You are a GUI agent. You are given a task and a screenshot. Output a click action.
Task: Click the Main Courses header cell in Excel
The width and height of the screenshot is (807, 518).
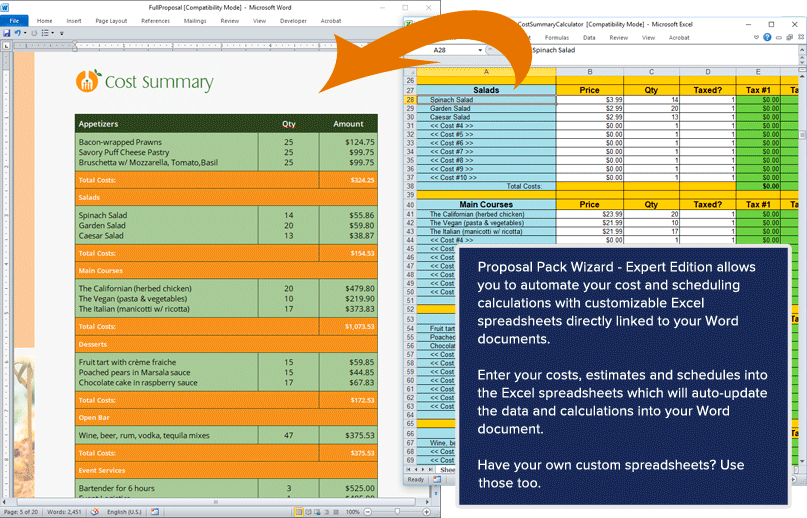click(x=486, y=204)
